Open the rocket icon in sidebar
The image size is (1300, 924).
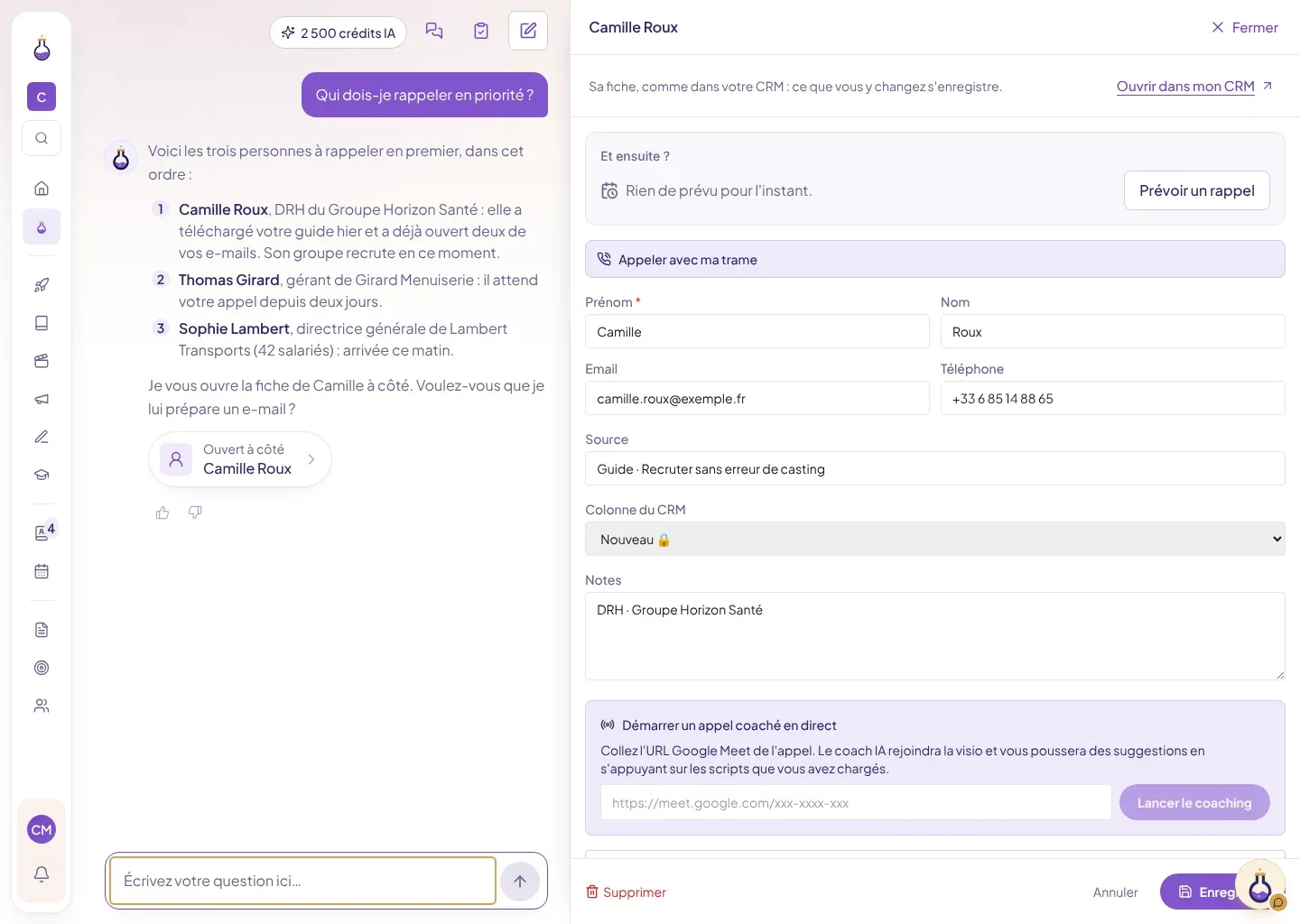(x=42, y=285)
